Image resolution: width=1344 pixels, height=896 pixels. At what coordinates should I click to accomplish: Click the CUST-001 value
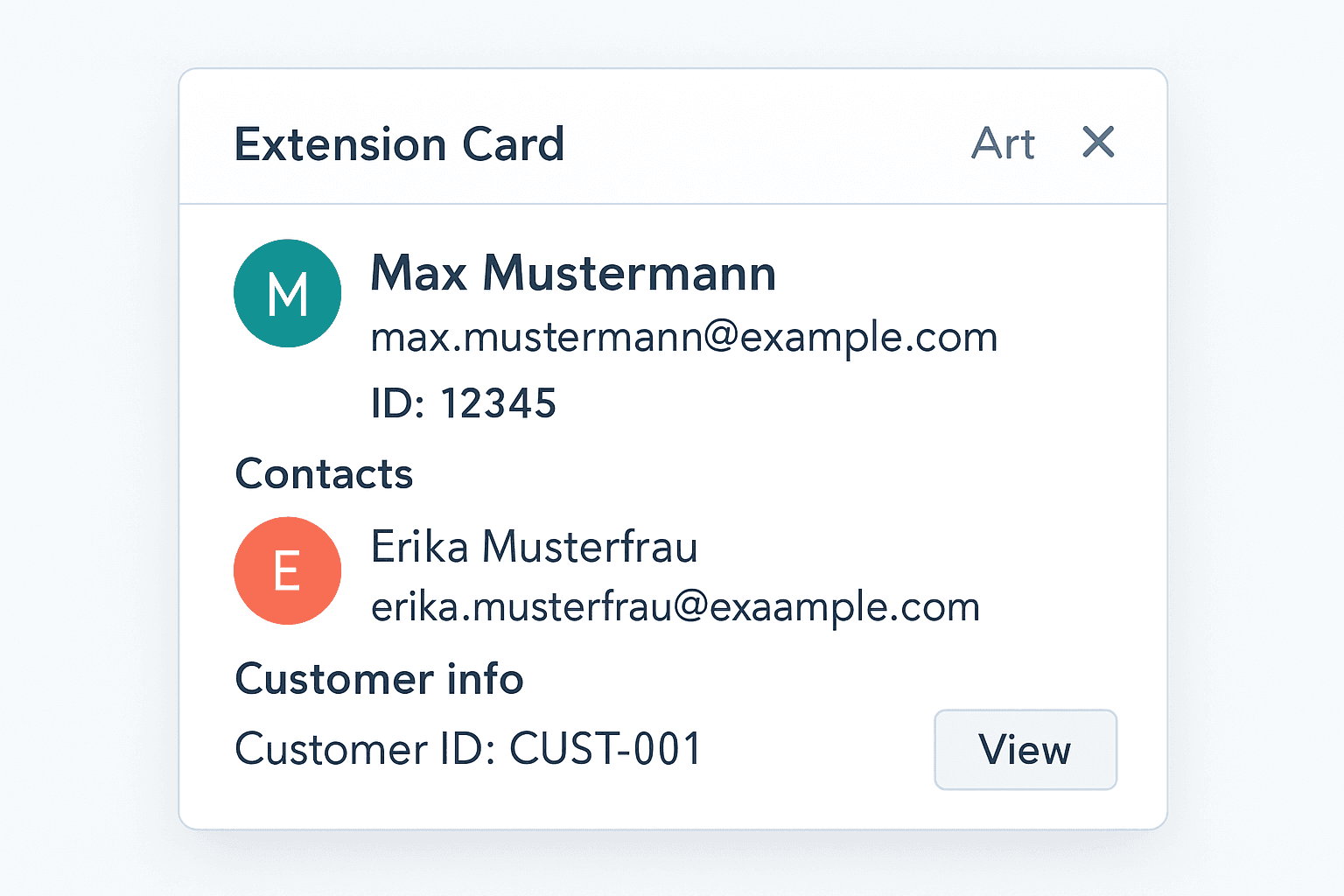pos(605,749)
